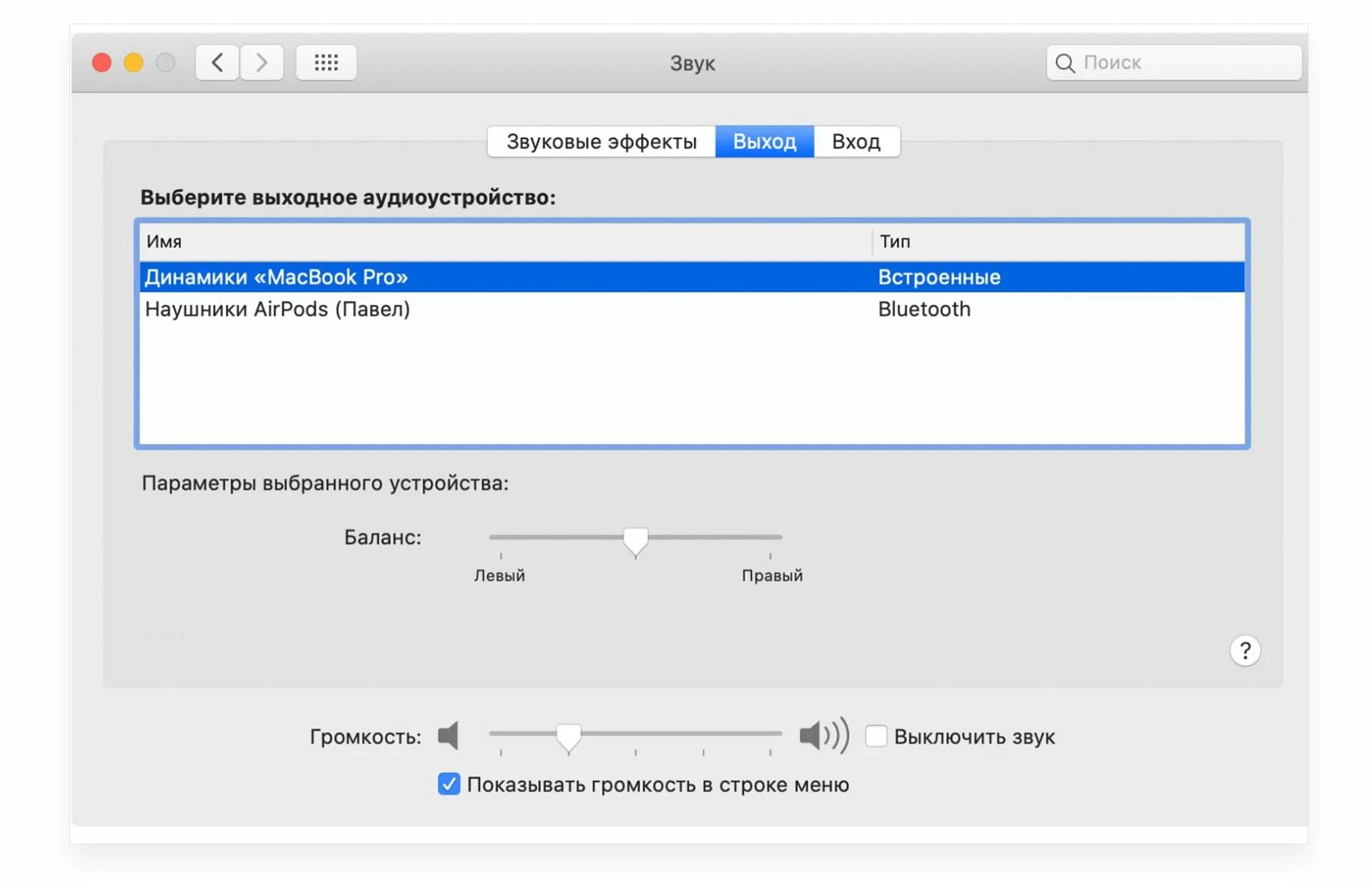The image size is (1372, 884).
Task: Click the Тип column header
Action: [x=1058, y=242]
